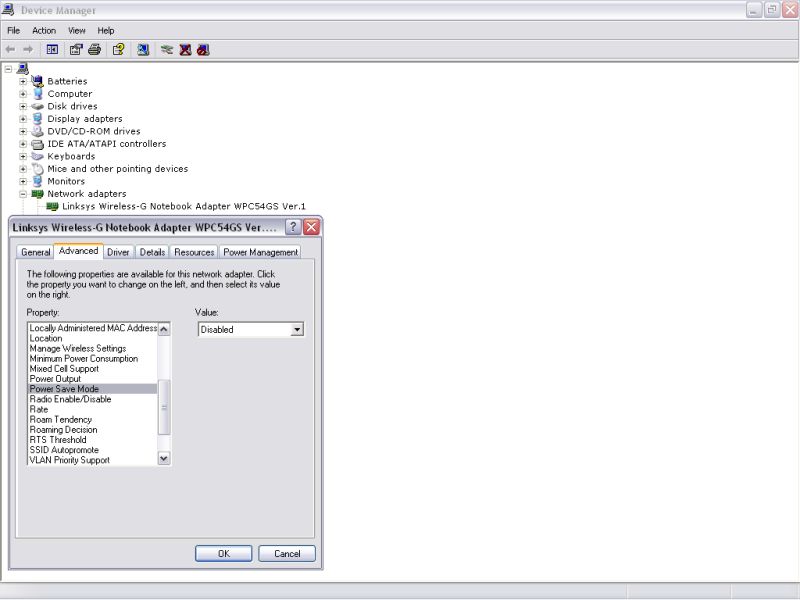Click the Linksys adapter card icon
Image resolution: width=800 pixels, height=600 pixels.
click(52, 206)
